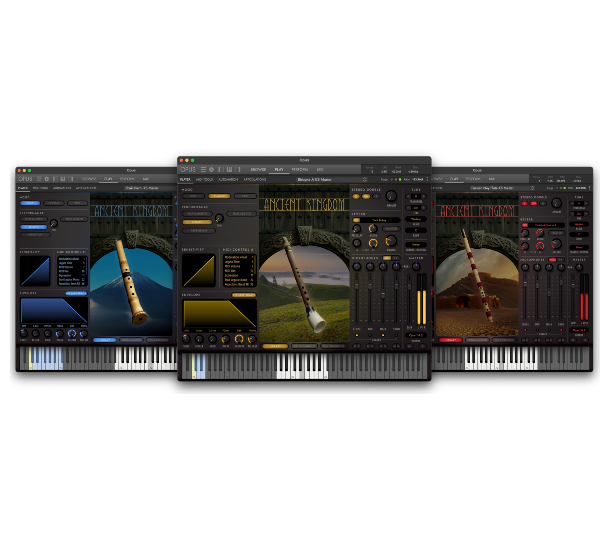Toggle the first Stereo Double button in the center window
Screen dimensions: 600x543
356,196
